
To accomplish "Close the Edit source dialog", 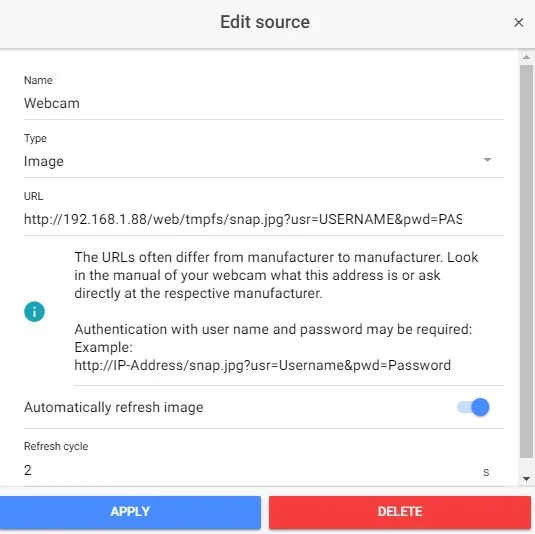I will (519, 23).
